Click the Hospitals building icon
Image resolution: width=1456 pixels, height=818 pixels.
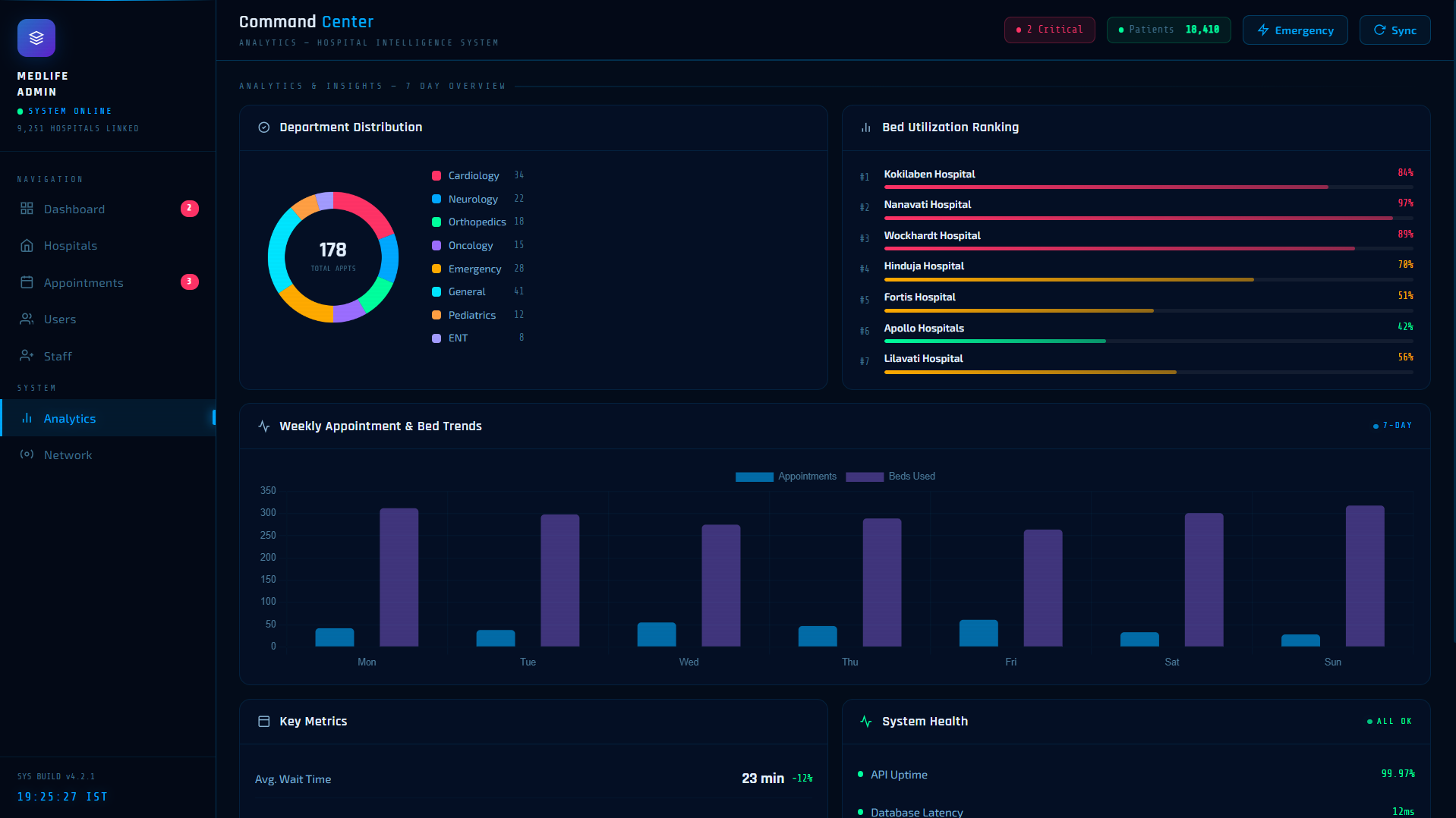(x=27, y=246)
